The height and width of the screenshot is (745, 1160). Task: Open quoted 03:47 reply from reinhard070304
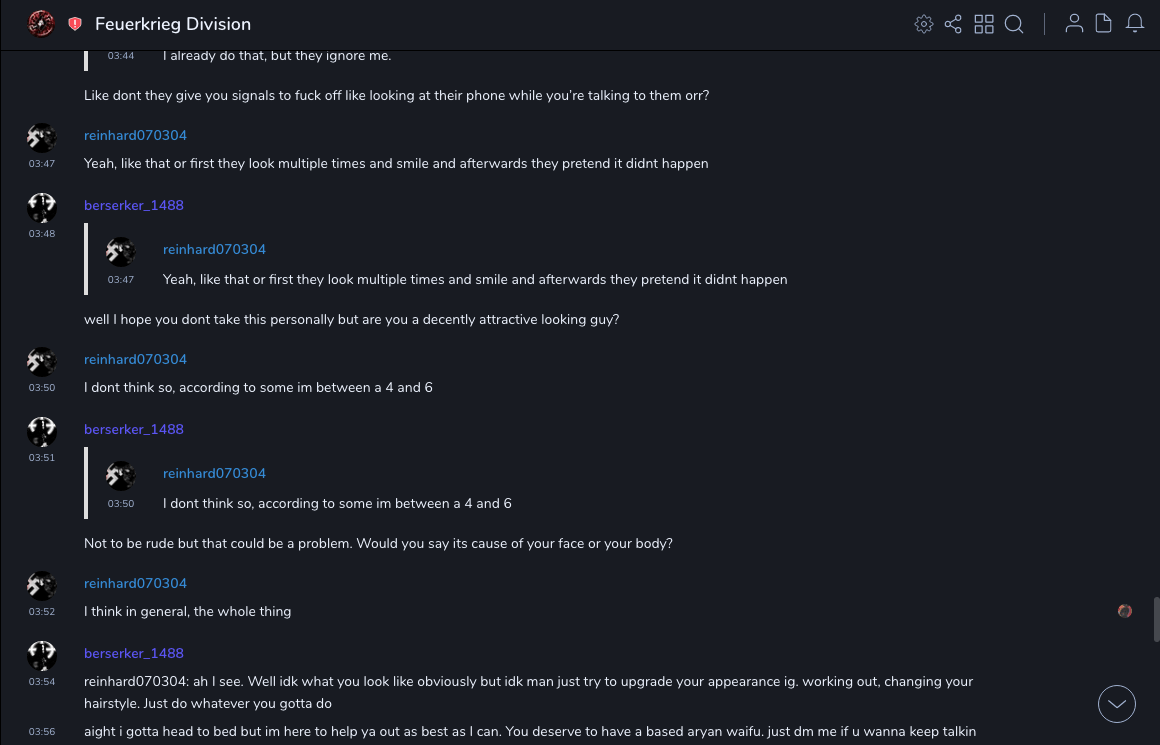coord(475,280)
